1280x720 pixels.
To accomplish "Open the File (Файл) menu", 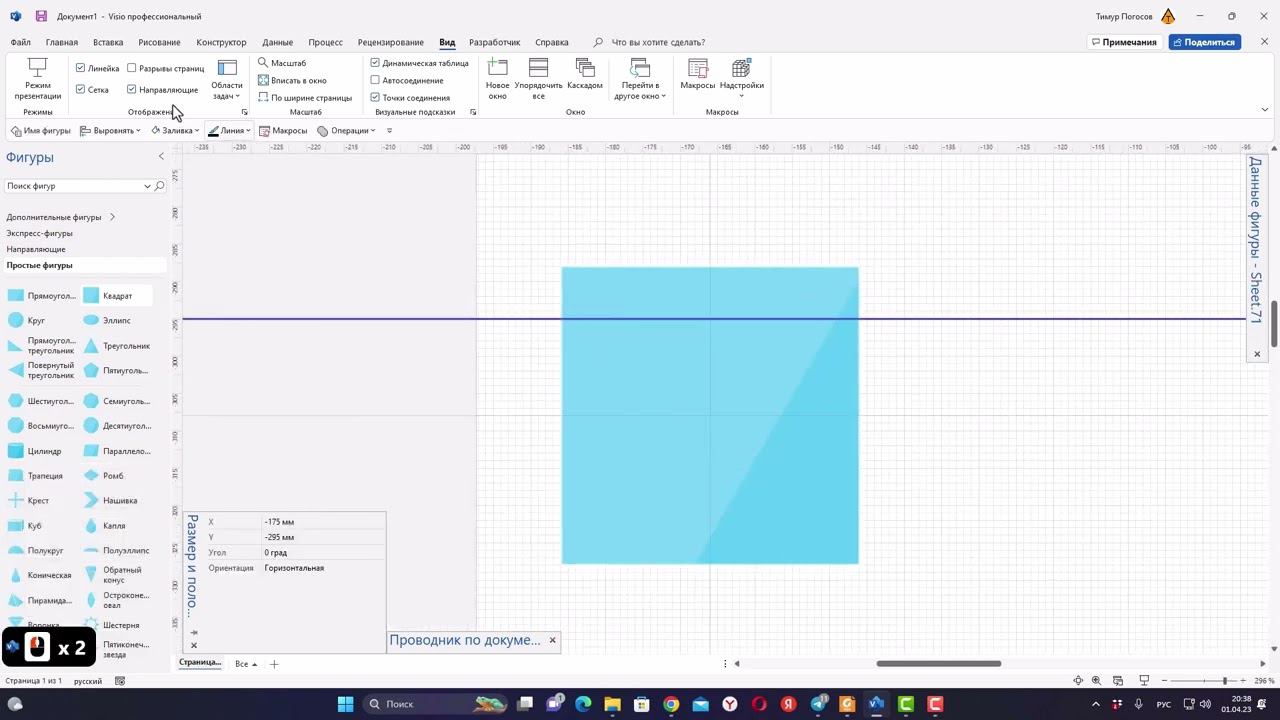I will click(21, 42).
